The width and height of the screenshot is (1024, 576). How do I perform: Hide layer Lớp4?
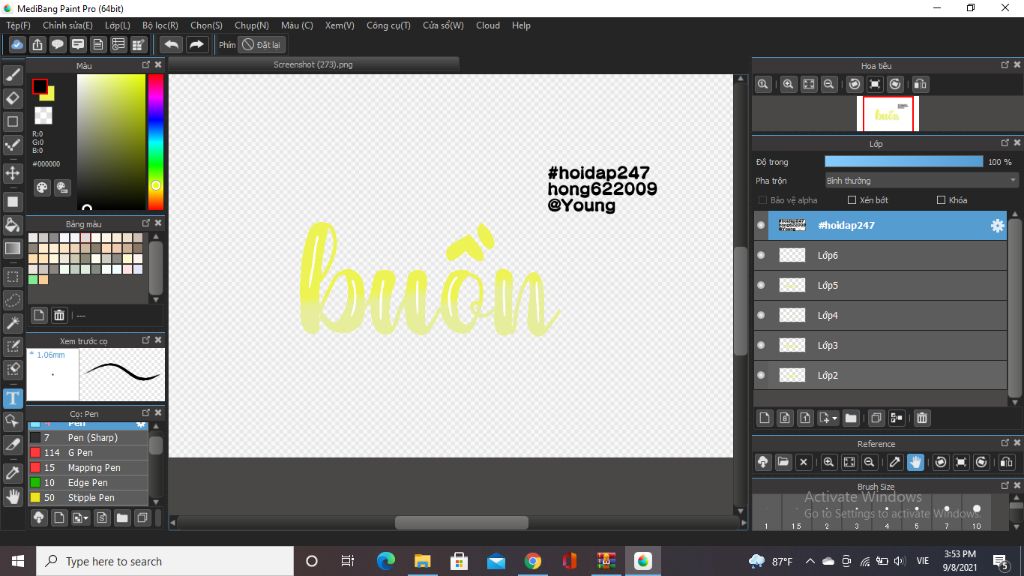point(761,315)
